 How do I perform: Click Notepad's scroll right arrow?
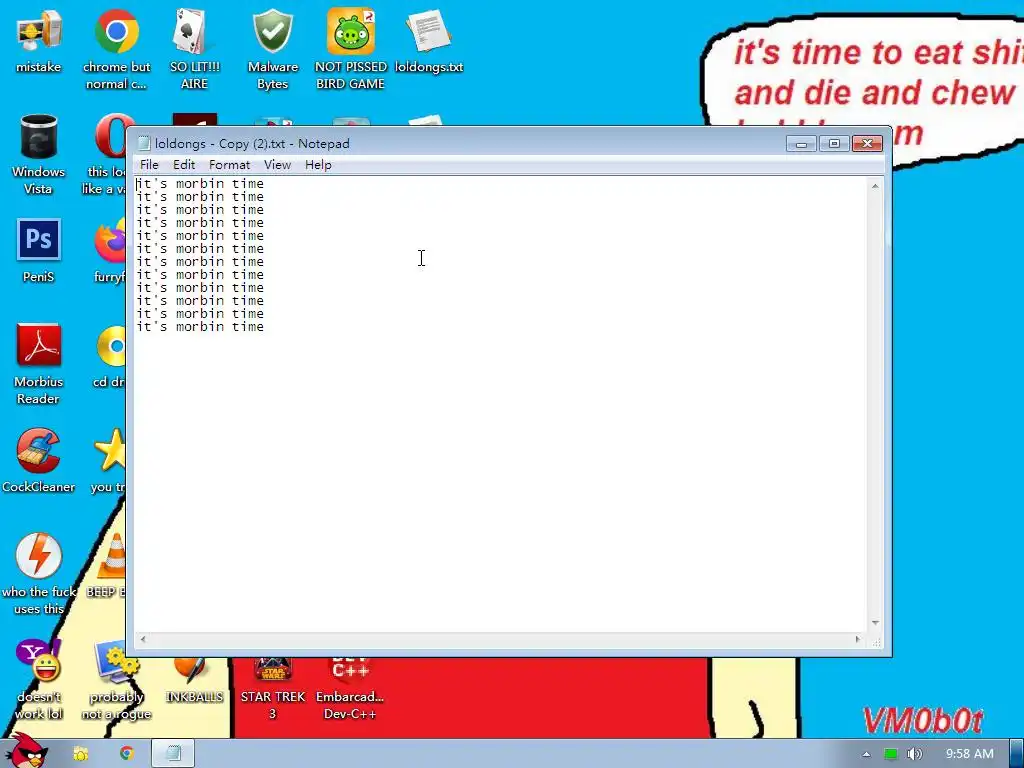pyautogui.click(x=857, y=639)
